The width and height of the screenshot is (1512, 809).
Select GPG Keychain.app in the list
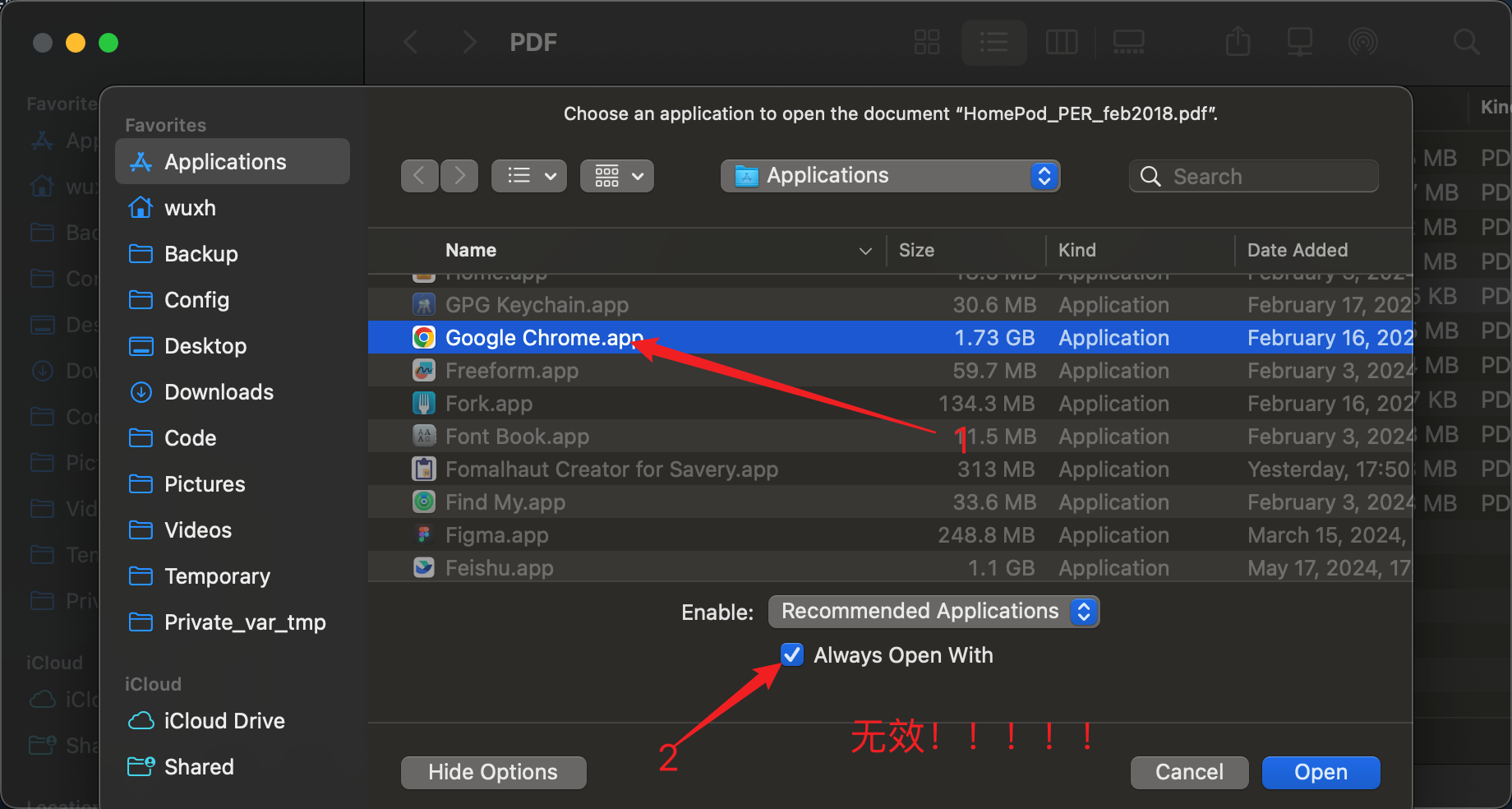point(890,305)
